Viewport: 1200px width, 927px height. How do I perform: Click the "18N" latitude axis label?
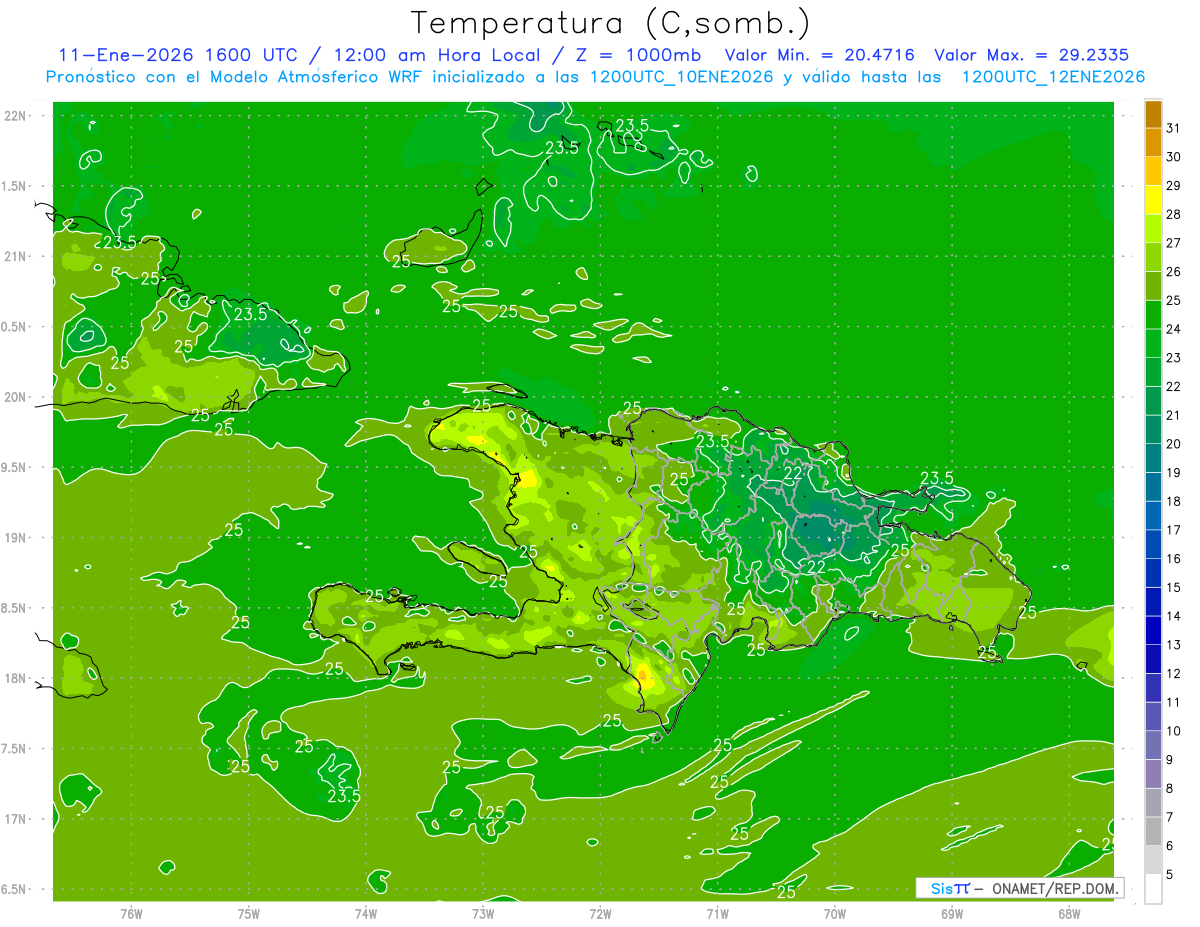point(17,678)
